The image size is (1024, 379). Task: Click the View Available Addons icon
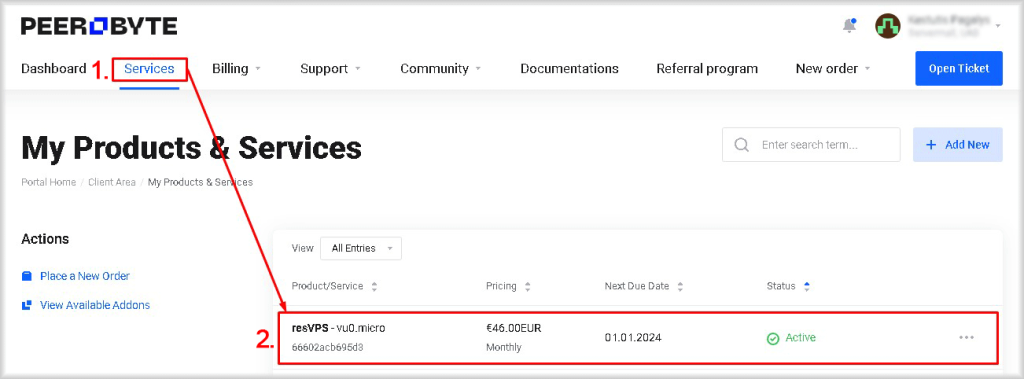[27, 305]
